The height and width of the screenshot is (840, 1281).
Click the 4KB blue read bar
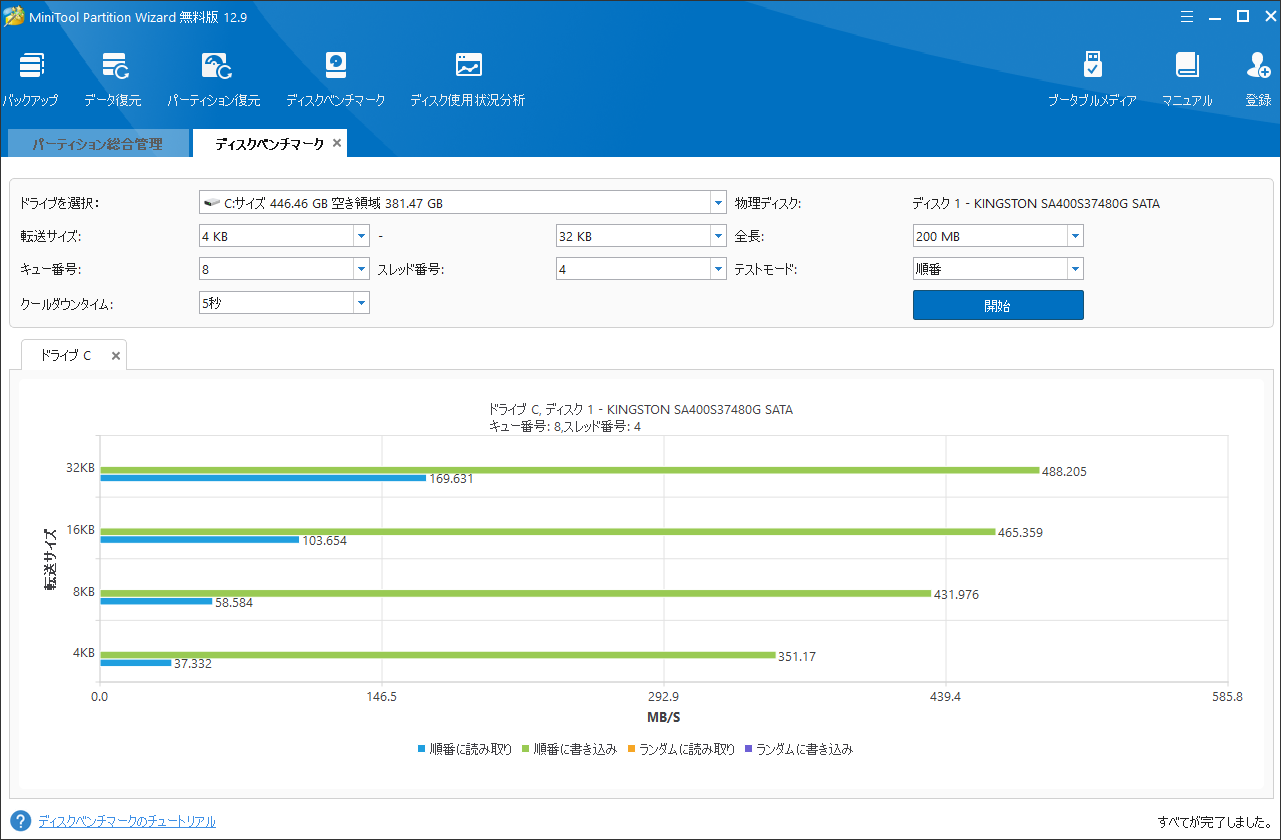pos(136,663)
